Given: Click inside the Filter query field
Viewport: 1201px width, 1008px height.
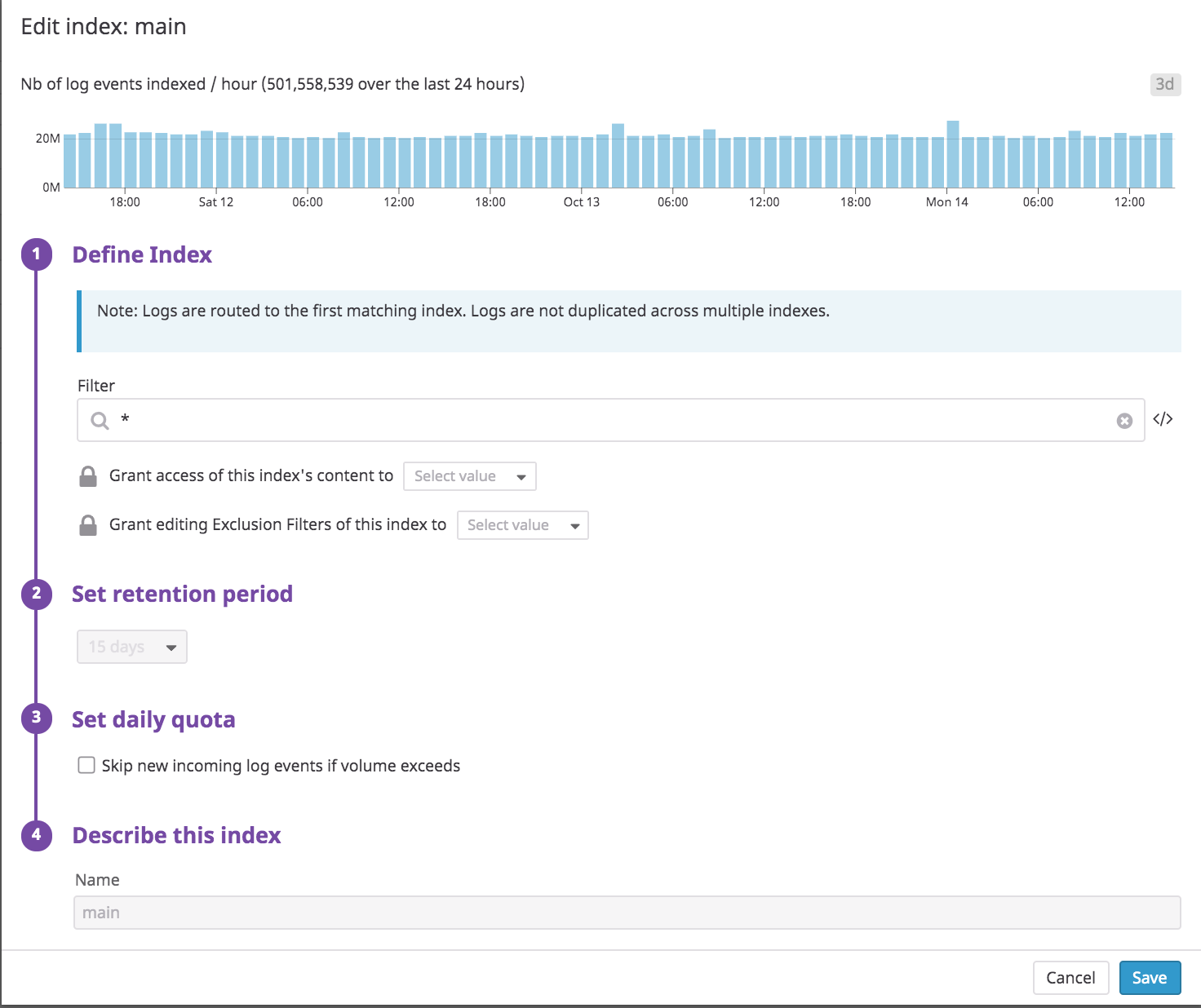Looking at the screenshot, I should click(x=612, y=421).
